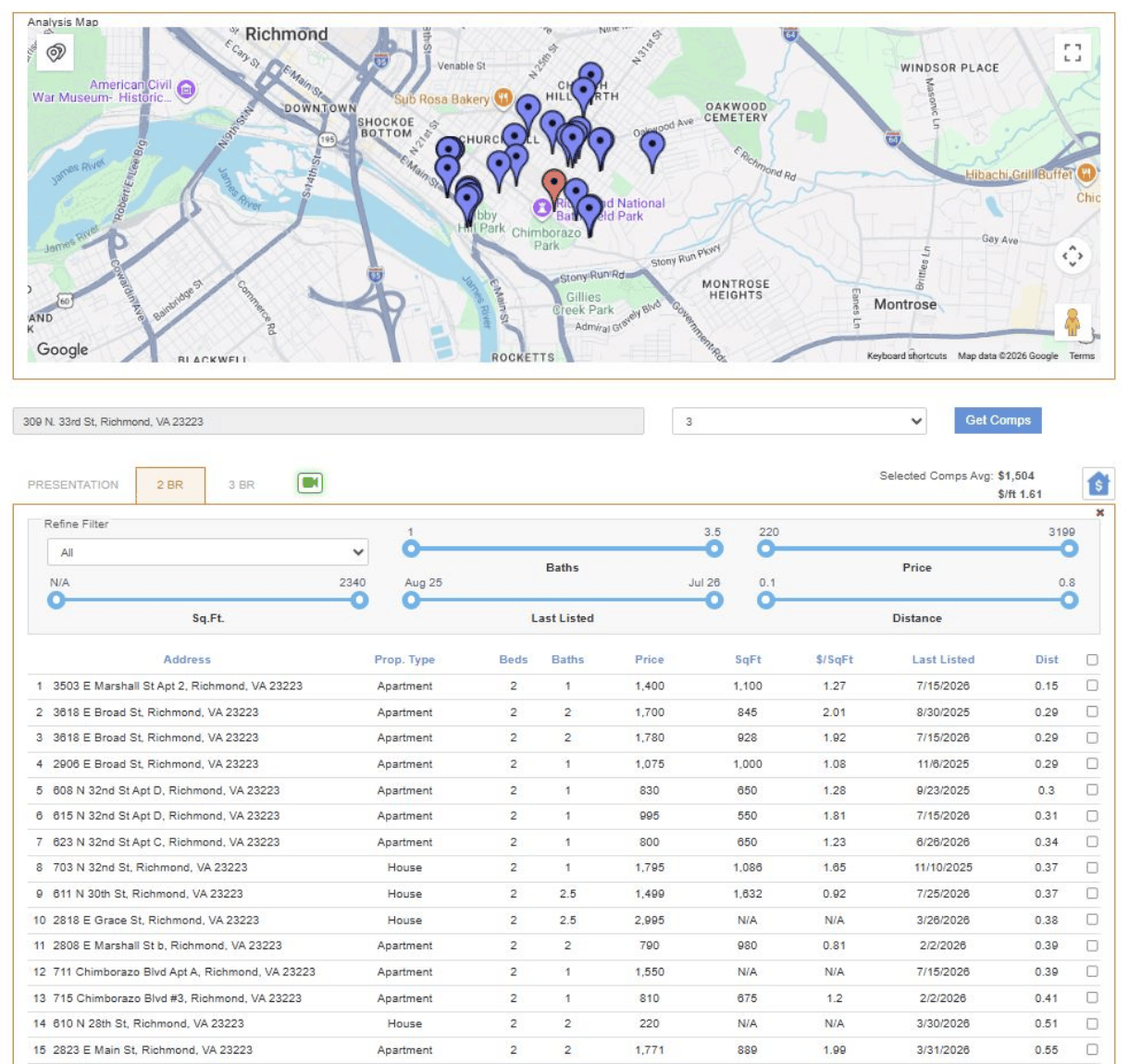The image size is (1129, 1064).
Task: Sort by Beds column header
Action: point(514,660)
